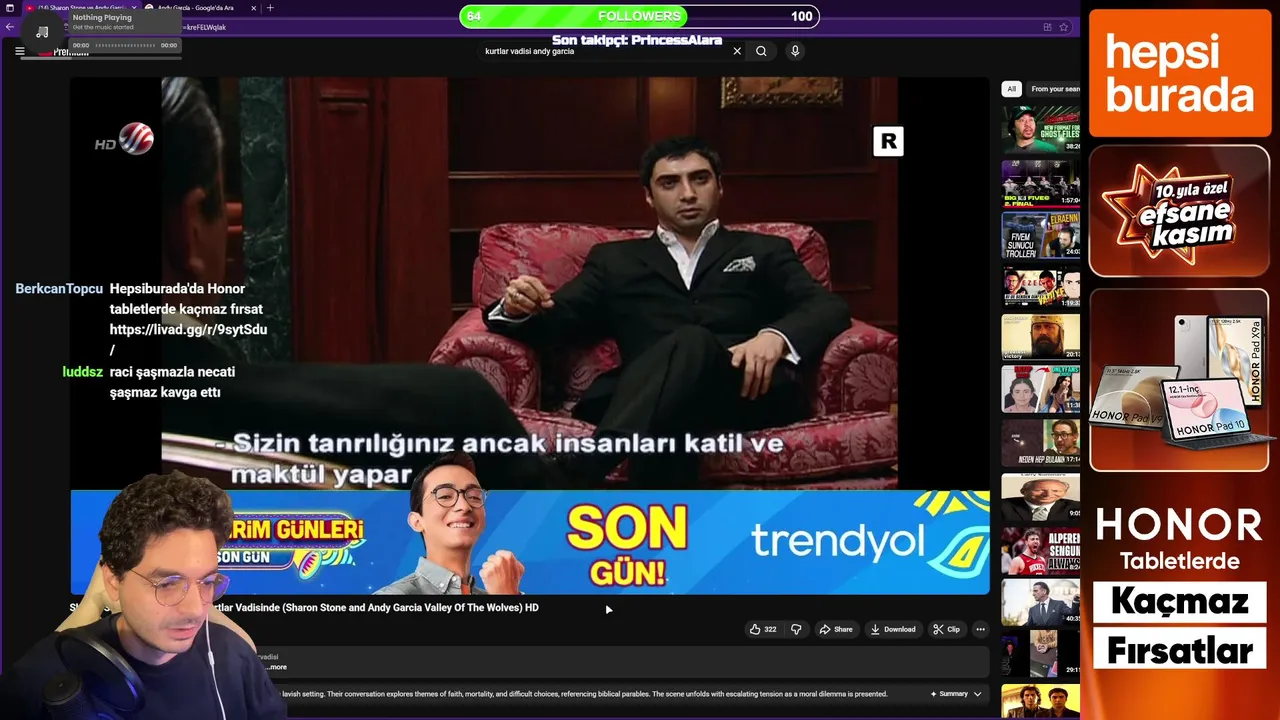Create a Clip with the scissors button
The width and height of the screenshot is (1280, 720).
tap(946, 629)
